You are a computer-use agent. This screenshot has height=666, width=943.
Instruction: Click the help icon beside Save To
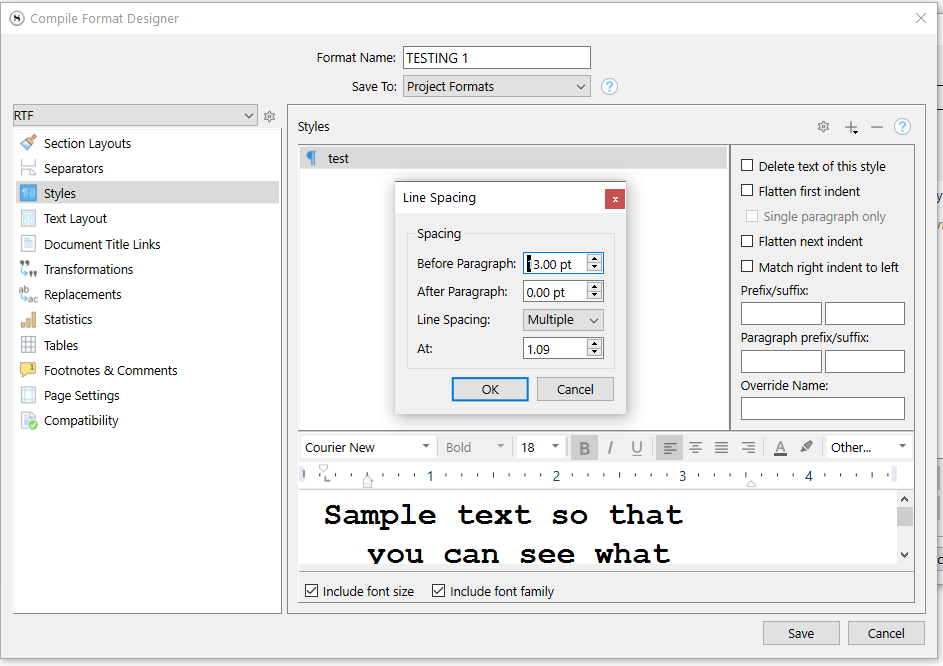(x=609, y=87)
